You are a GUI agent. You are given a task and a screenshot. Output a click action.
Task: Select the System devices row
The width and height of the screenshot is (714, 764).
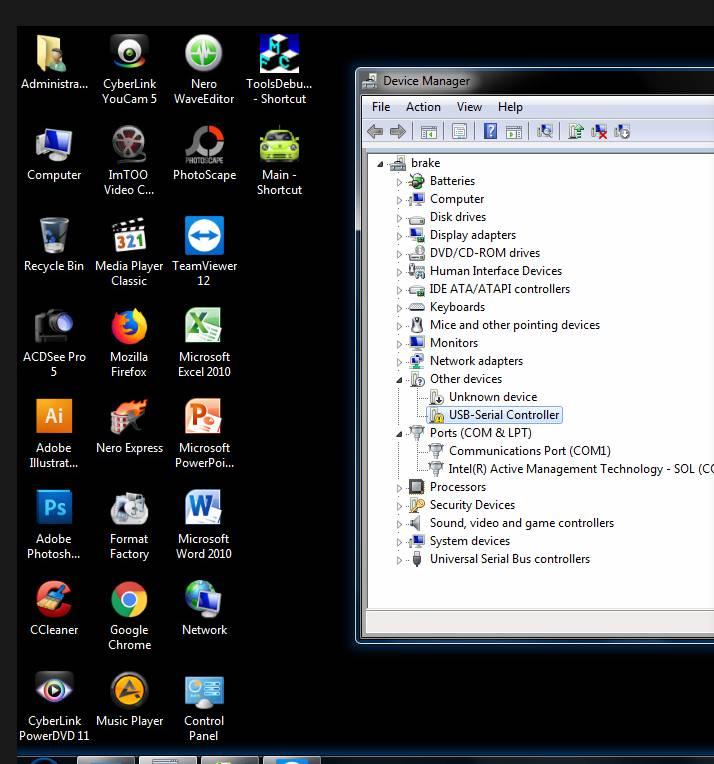469,541
